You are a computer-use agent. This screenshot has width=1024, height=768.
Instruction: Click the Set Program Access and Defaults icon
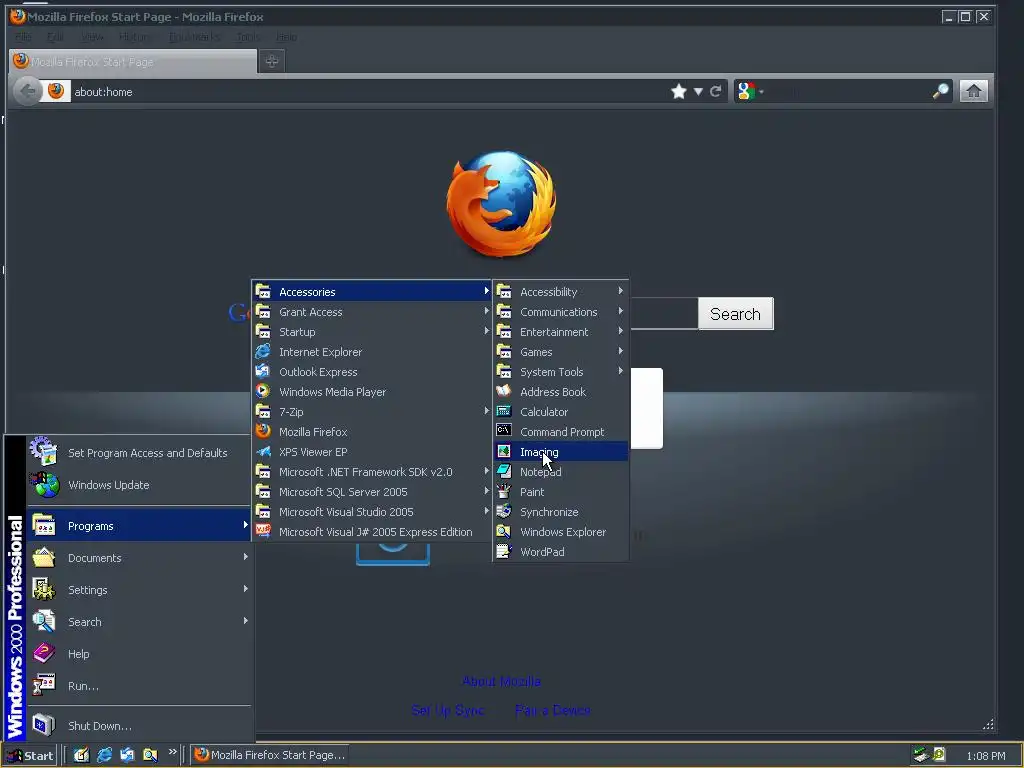click(44, 452)
